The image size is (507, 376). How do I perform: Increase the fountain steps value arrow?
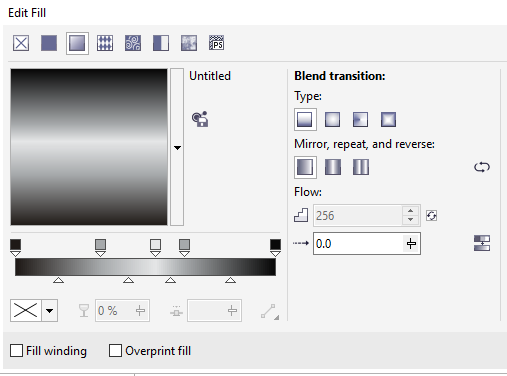coord(411,211)
